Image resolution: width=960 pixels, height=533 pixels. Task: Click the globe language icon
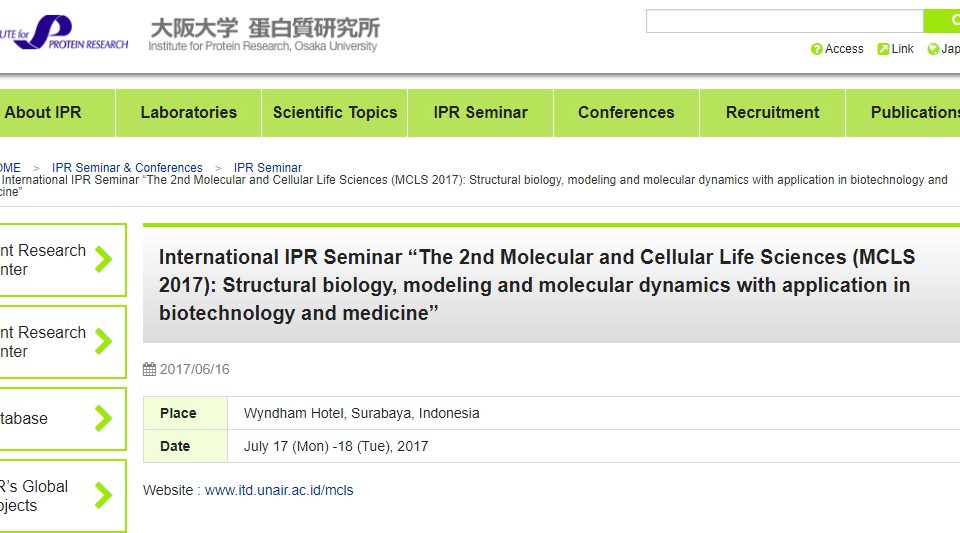click(933, 49)
